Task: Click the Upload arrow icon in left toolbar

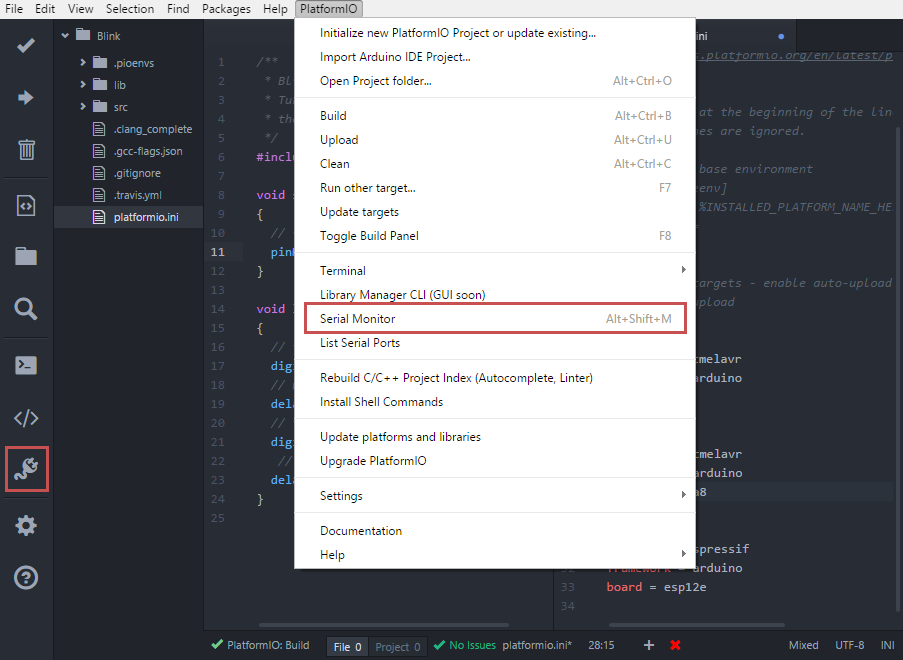Action: click(x=26, y=98)
